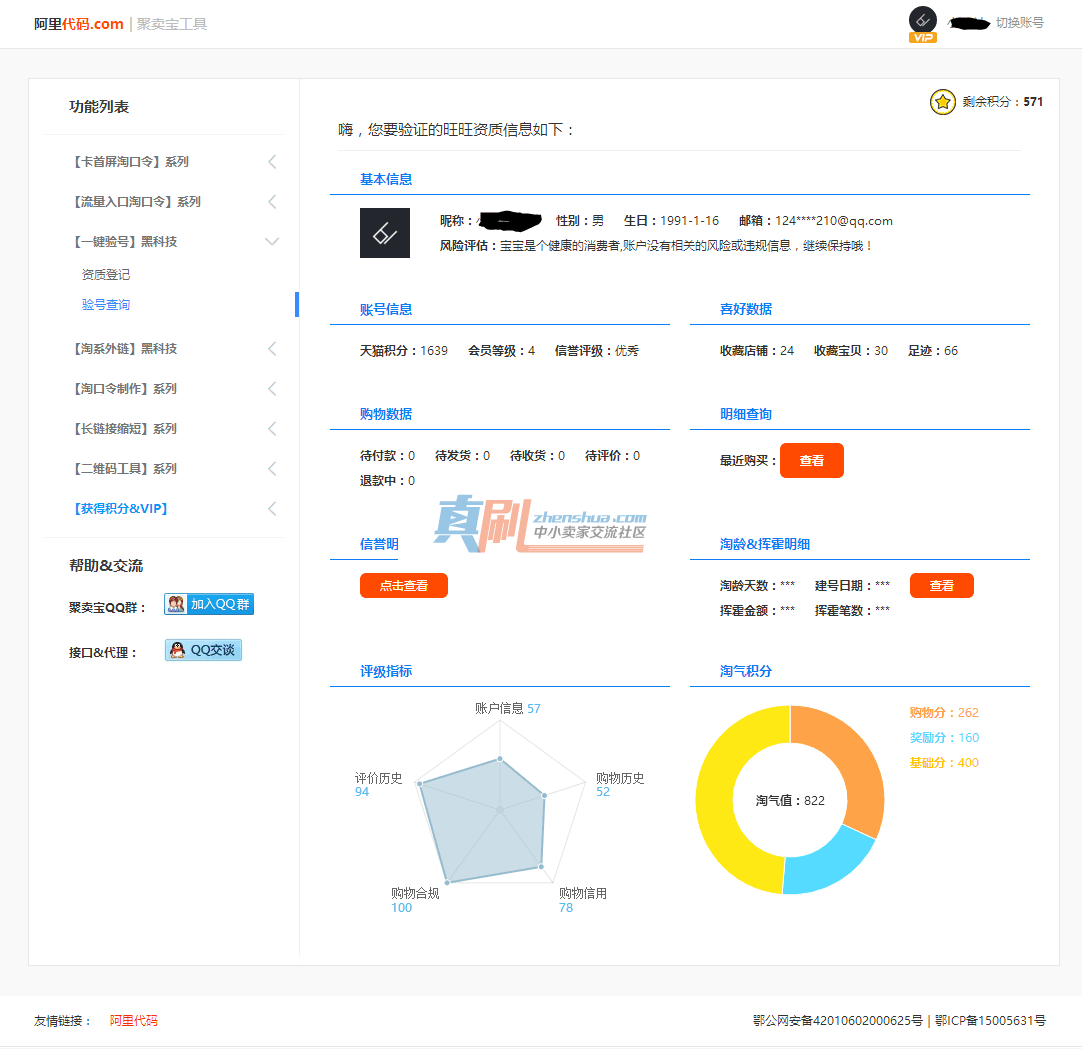Viewport: 1082px width, 1049px height.
Task: Click 加入QQ群 button
Action: pos(209,604)
